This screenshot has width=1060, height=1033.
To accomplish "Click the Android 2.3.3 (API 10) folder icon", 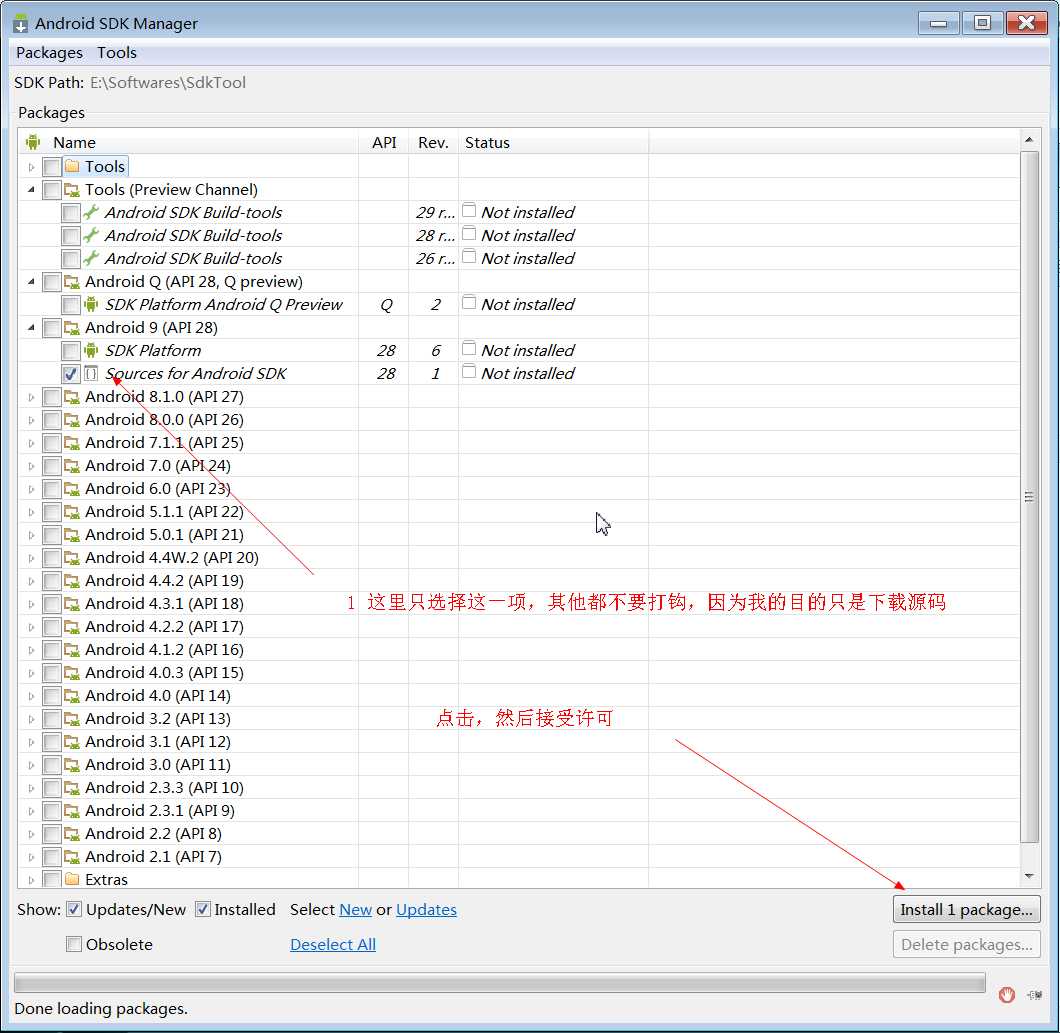I will pos(72,788).
